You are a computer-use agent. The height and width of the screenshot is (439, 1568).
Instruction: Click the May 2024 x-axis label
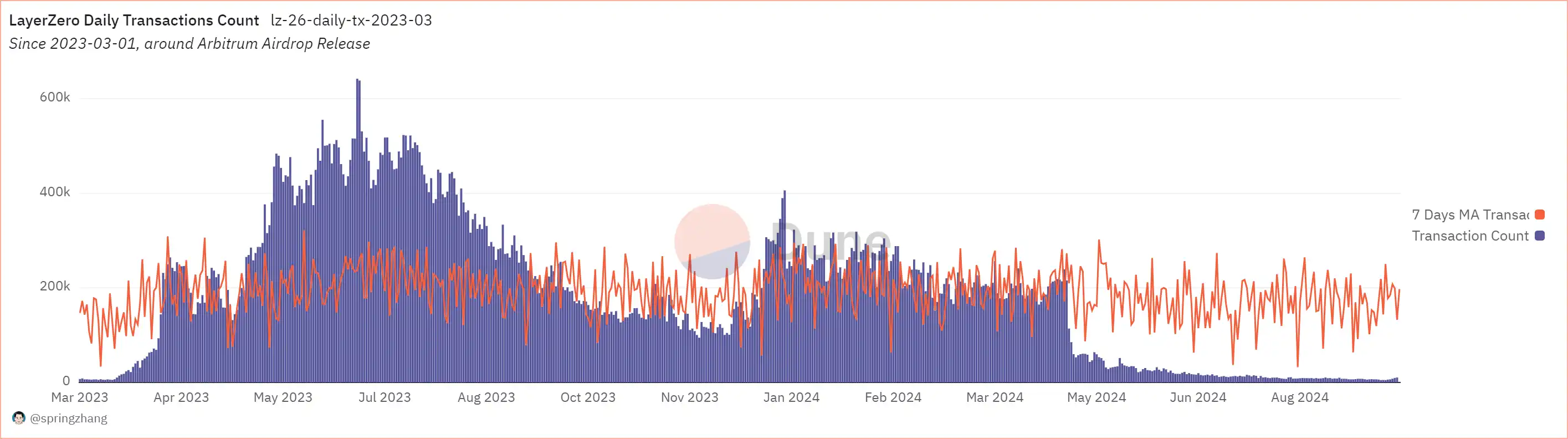pos(1095,397)
